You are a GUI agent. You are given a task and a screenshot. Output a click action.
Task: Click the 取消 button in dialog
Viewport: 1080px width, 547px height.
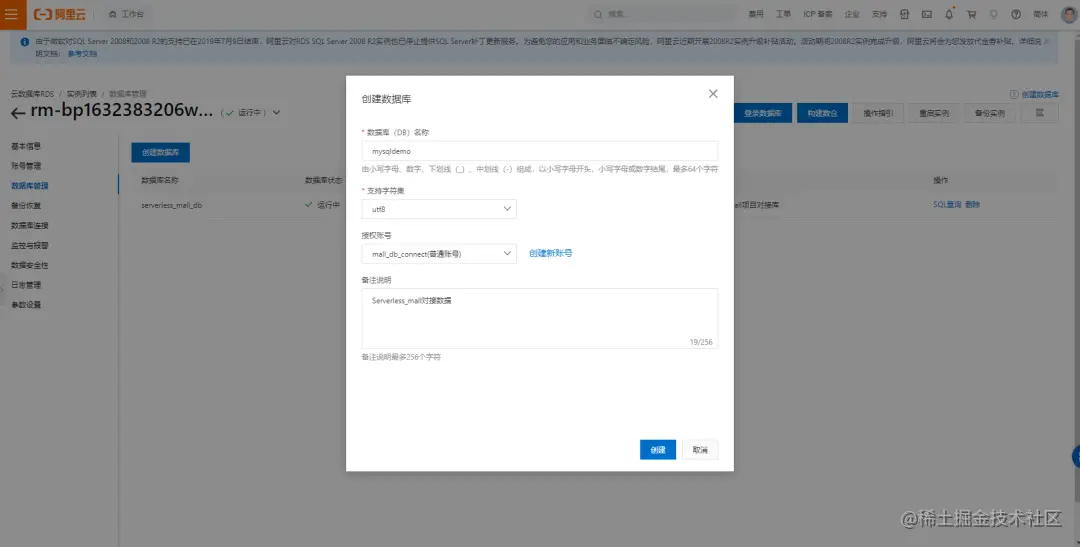700,450
